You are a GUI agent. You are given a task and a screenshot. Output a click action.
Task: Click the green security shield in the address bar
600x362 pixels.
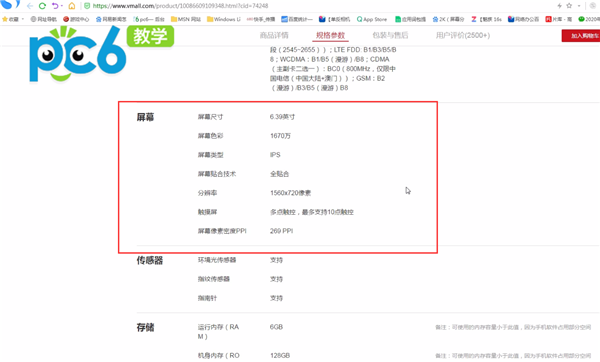(87, 6)
